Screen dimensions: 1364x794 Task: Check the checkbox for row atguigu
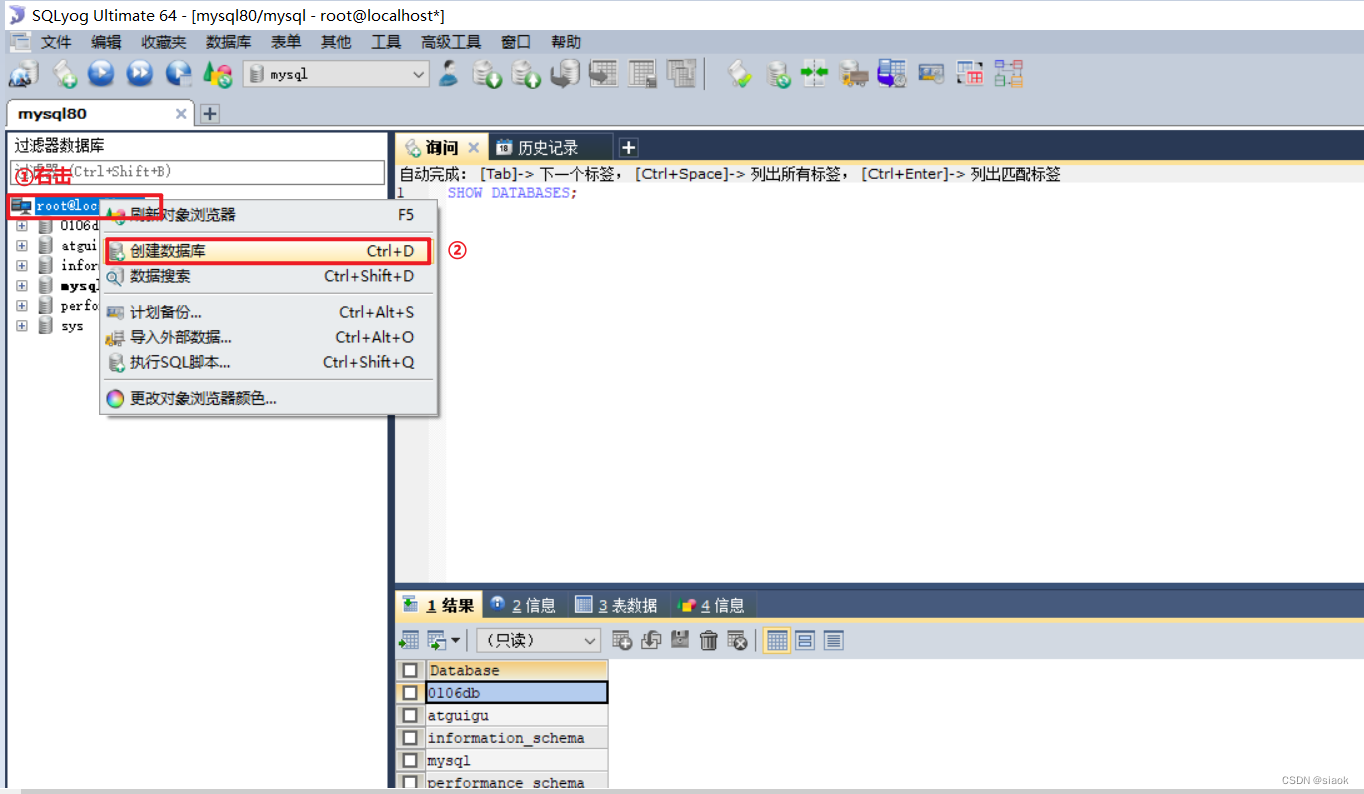coord(410,715)
